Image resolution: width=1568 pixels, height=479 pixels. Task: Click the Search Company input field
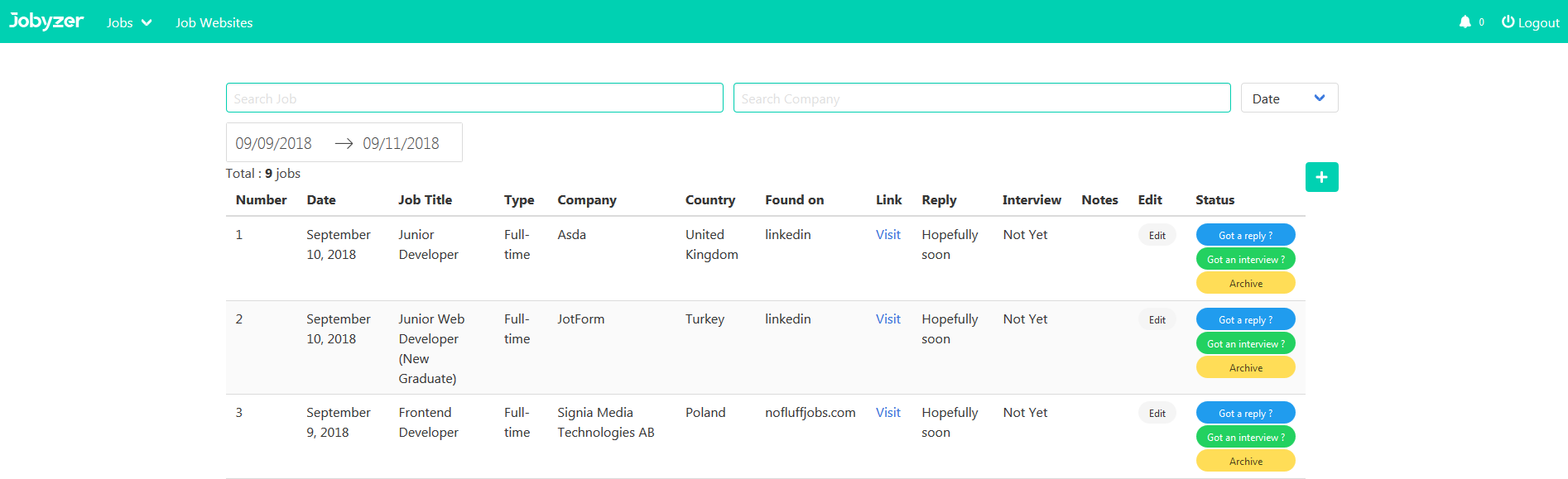point(981,98)
